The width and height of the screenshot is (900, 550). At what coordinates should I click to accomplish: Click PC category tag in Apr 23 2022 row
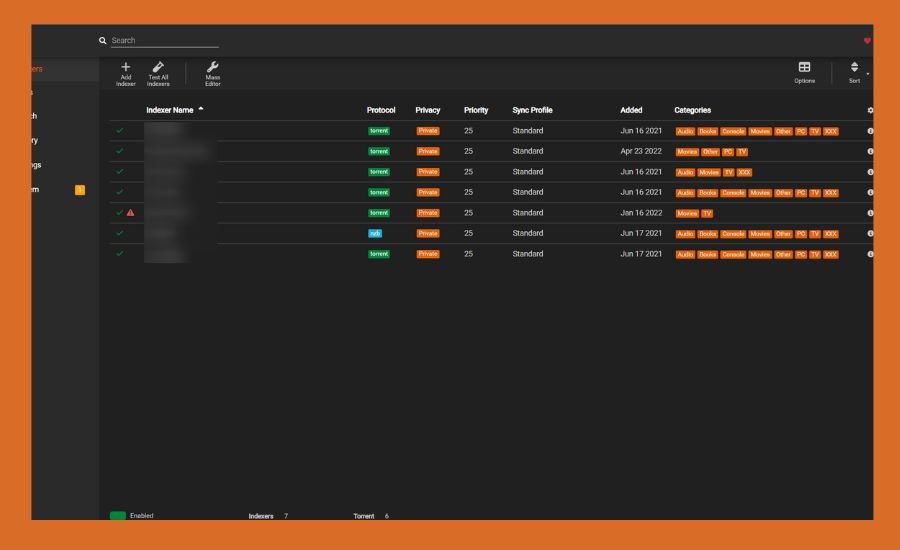[728, 152]
